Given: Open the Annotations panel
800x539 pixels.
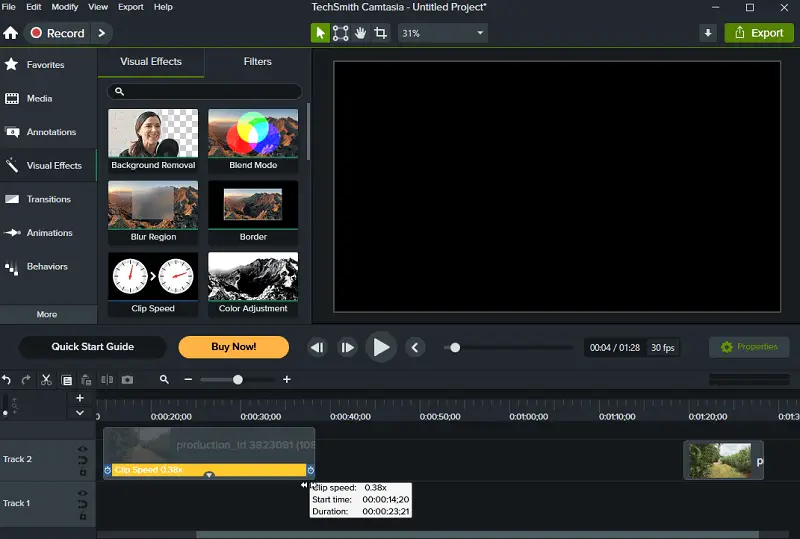Looking at the screenshot, I should coord(48,132).
